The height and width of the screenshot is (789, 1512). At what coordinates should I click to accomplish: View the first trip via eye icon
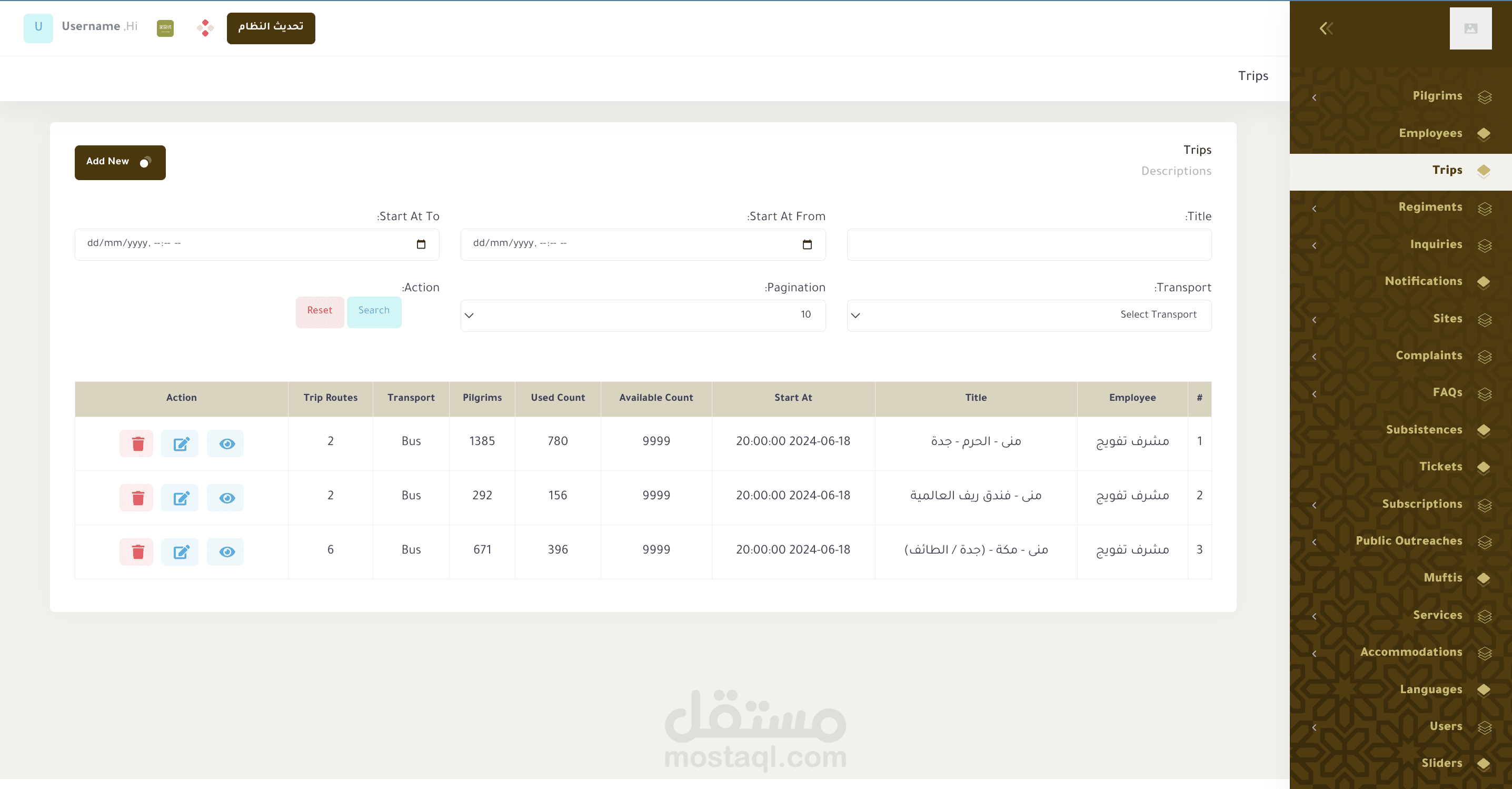click(226, 443)
